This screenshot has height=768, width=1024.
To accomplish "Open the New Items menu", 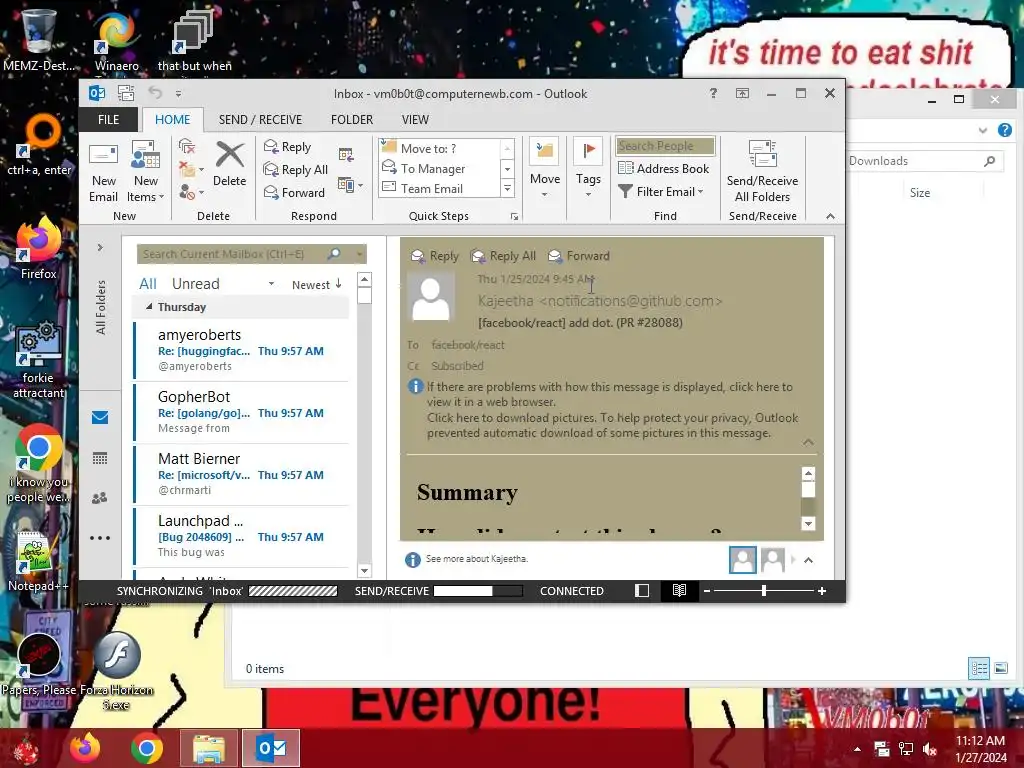I will 146,172.
